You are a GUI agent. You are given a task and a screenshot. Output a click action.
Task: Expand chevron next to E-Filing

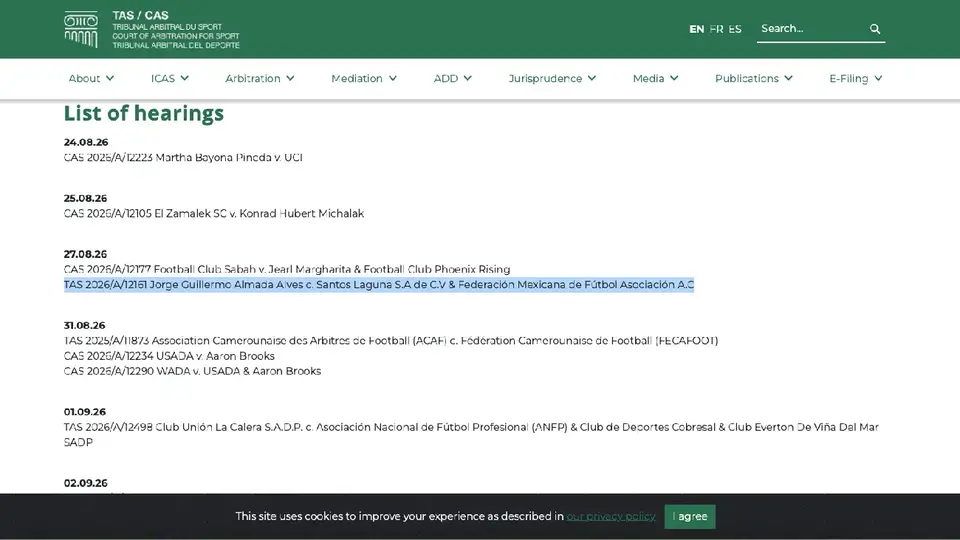pos(878,78)
